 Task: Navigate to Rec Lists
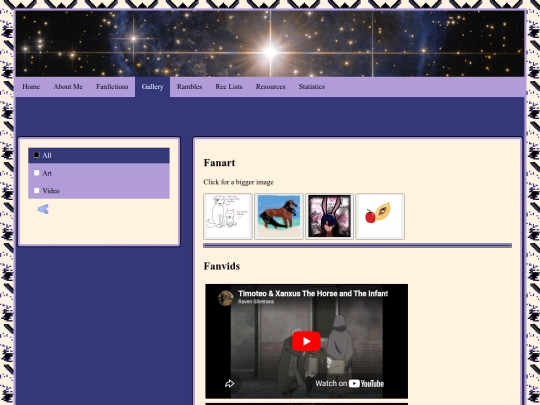pos(229,87)
